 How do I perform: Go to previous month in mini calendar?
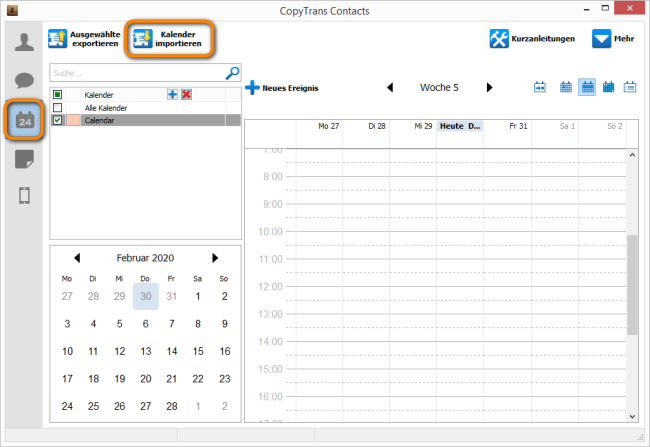(77, 258)
